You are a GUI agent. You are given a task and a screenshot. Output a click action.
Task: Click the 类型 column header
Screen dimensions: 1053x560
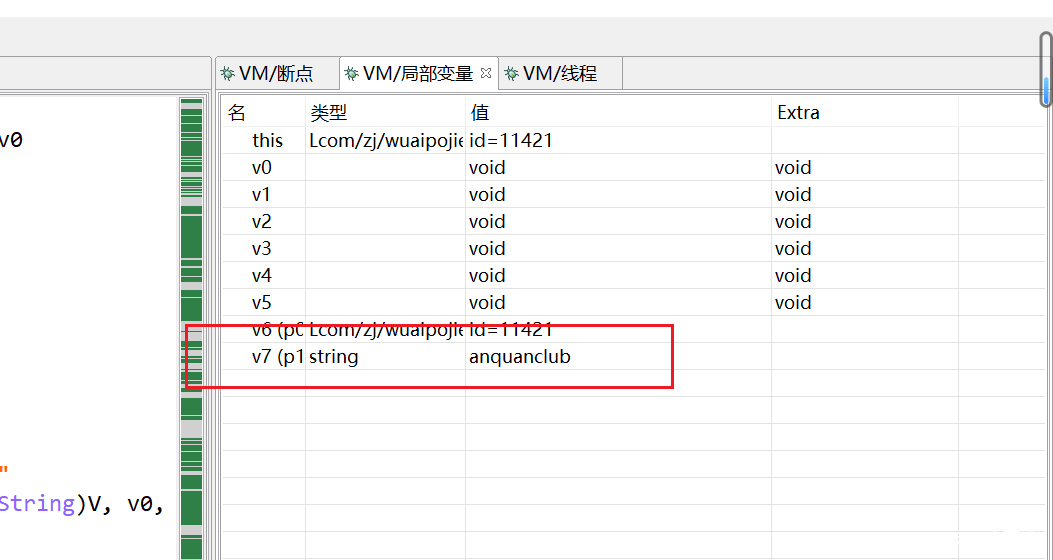(x=329, y=113)
